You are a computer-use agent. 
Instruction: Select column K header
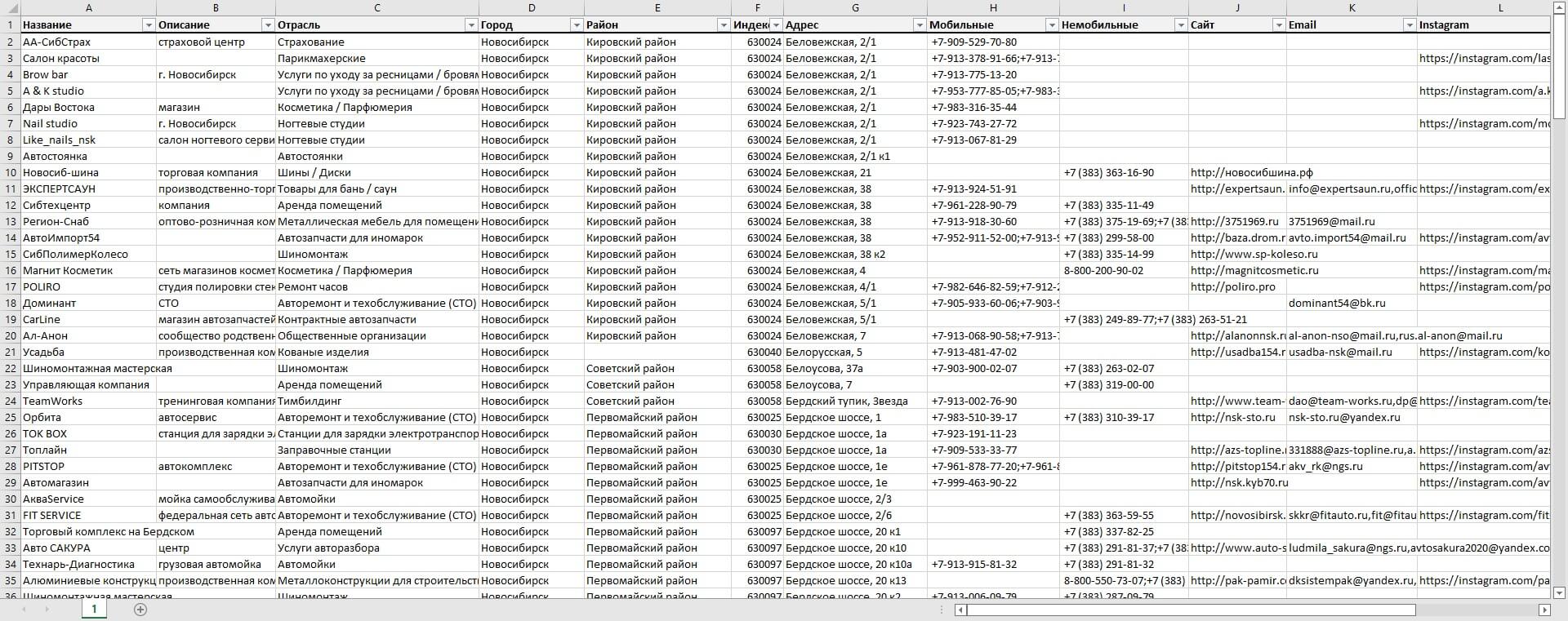[x=1352, y=7]
